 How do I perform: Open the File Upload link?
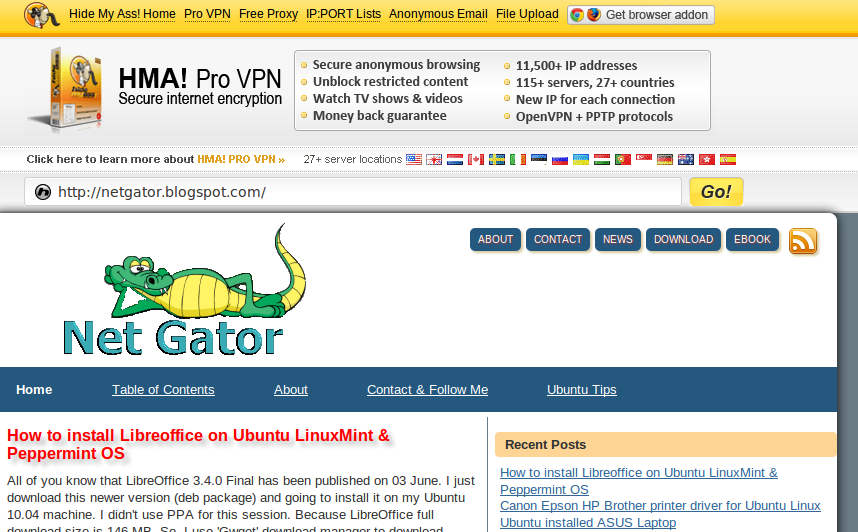[527, 14]
